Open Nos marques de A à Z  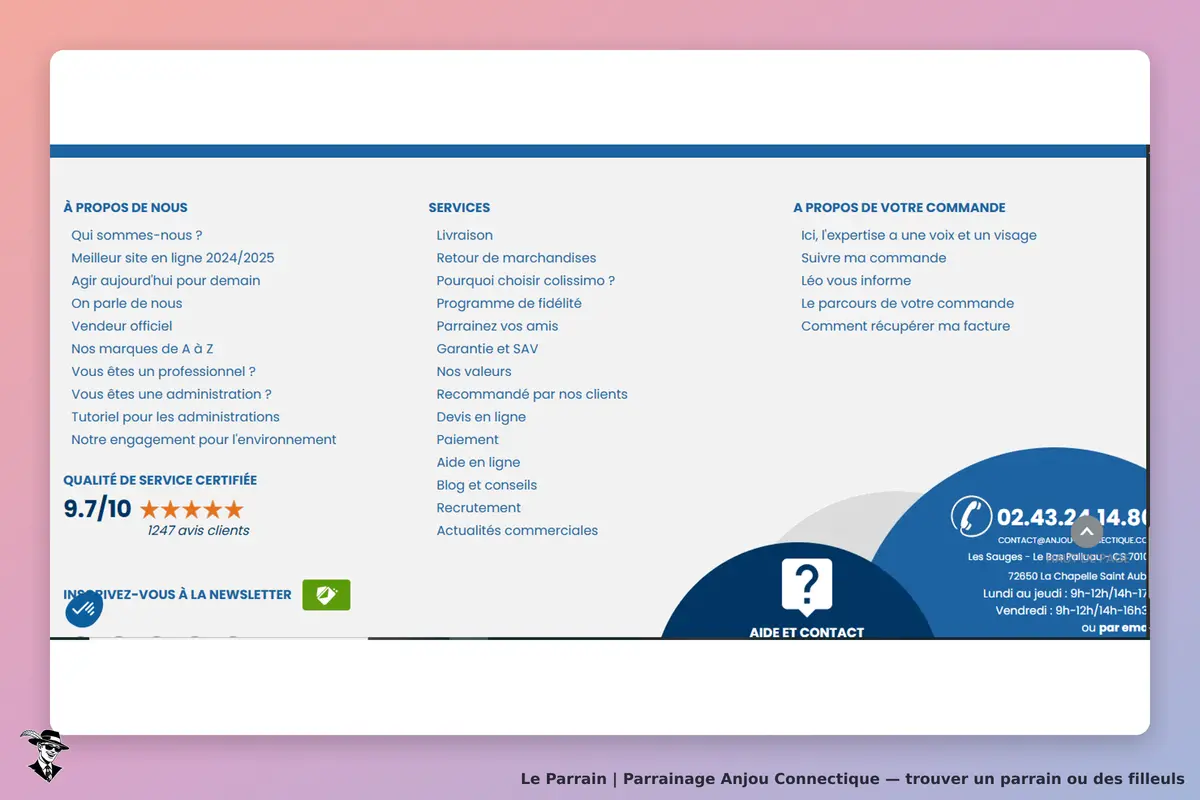point(142,349)
